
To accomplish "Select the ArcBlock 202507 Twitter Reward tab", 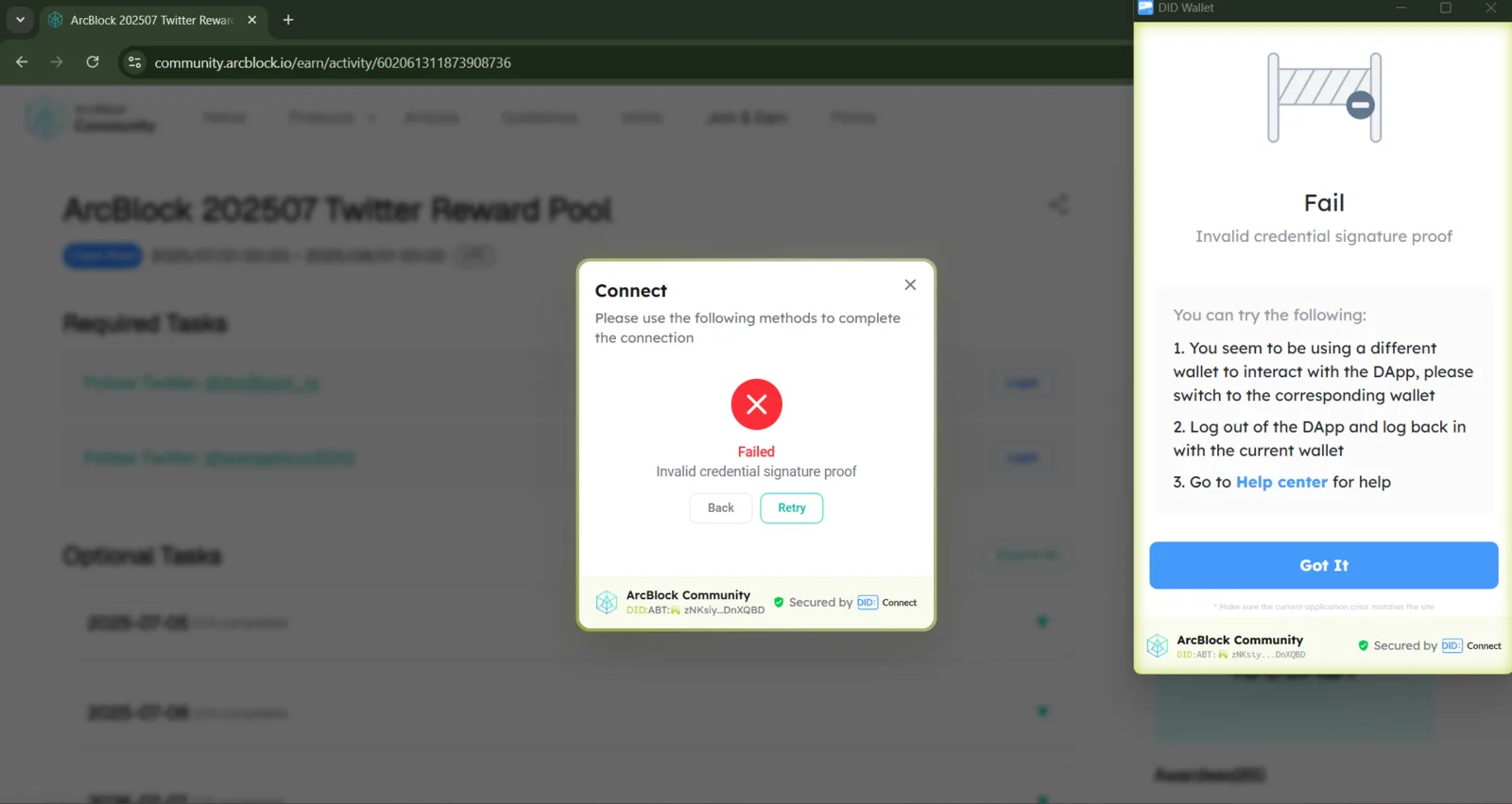I will pos(152,20).
